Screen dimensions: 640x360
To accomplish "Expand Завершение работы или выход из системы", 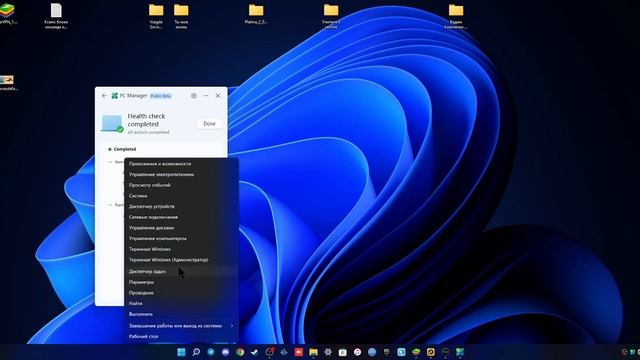I will pyautogui.click(x=181, y=326).
